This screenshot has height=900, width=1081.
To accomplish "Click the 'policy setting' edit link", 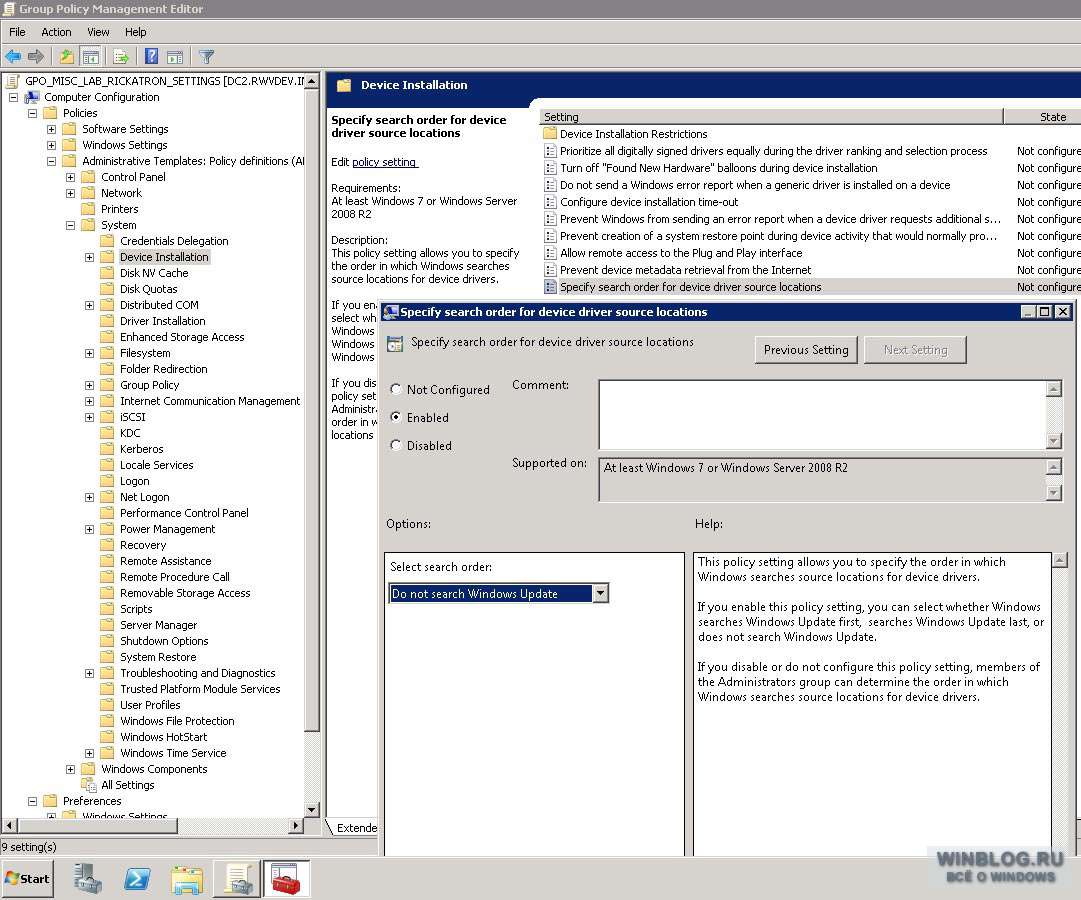I will (x=384, y=162).
